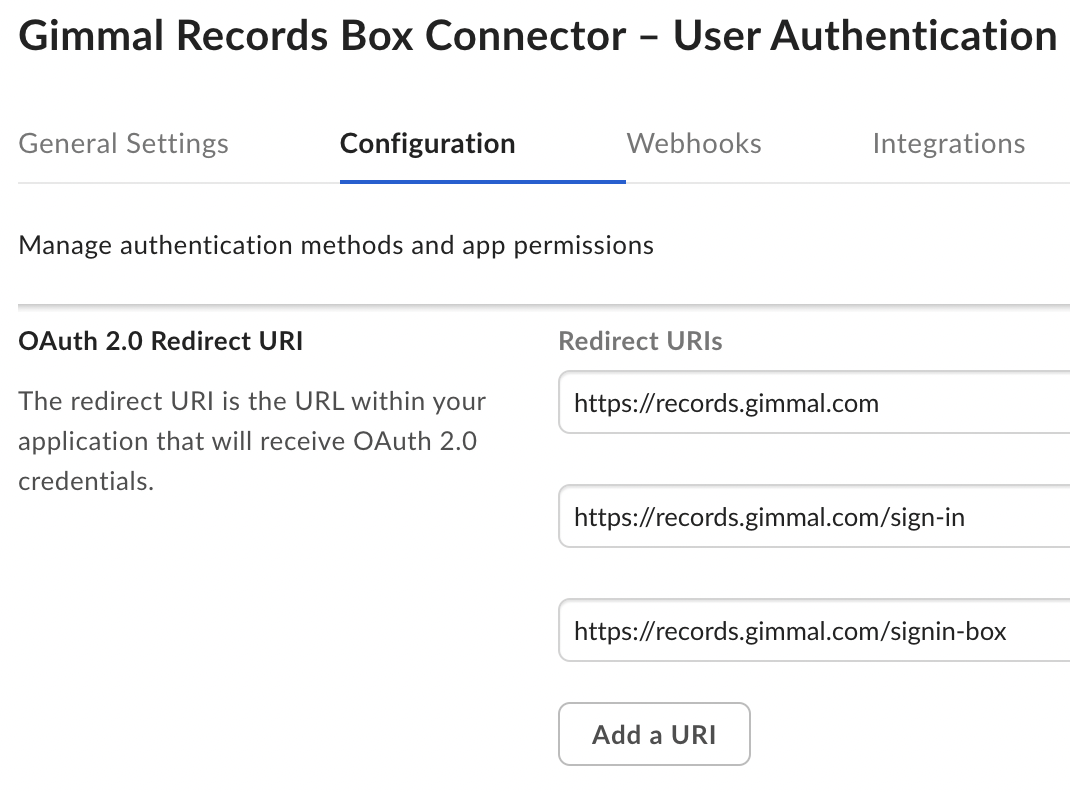Click the OAuth 2.0 Redirect URI heading
Image resolution: width=1070 pixels, height=792 pixels.
tap(160, 342)
